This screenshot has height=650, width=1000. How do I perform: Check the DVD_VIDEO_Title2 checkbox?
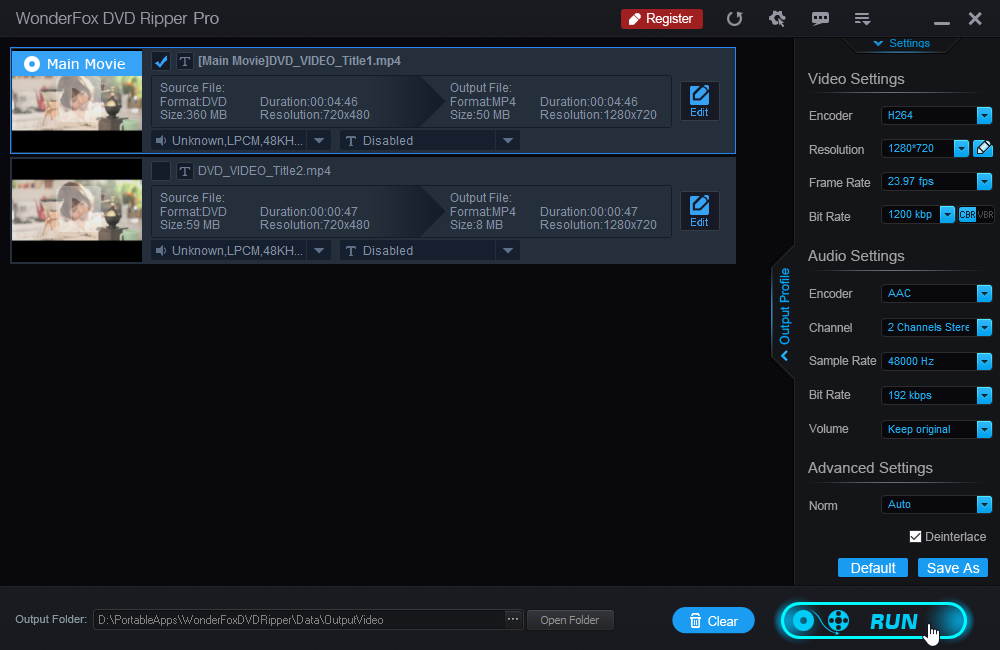(161, 171)
